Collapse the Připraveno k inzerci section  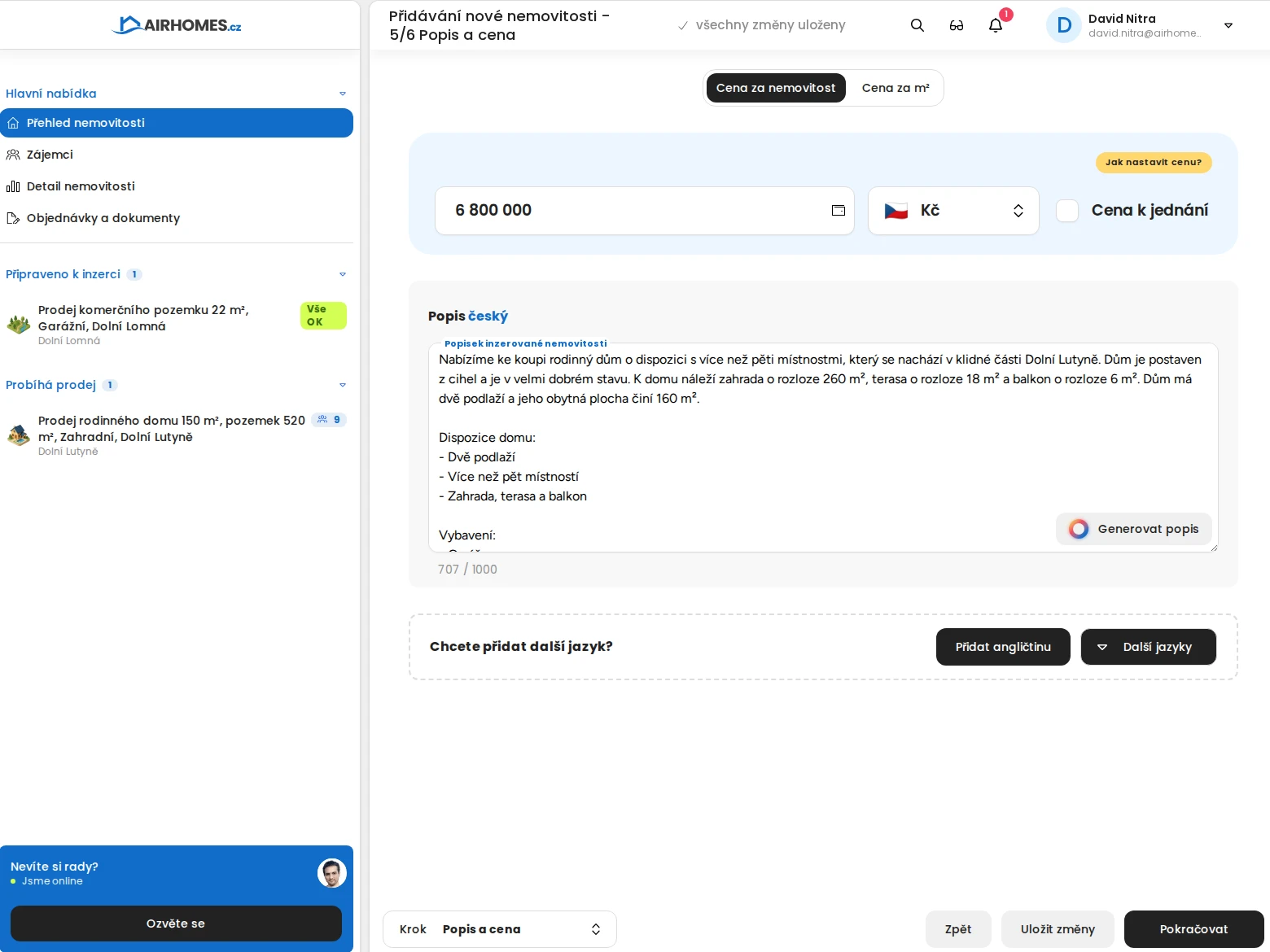(343, 274)
